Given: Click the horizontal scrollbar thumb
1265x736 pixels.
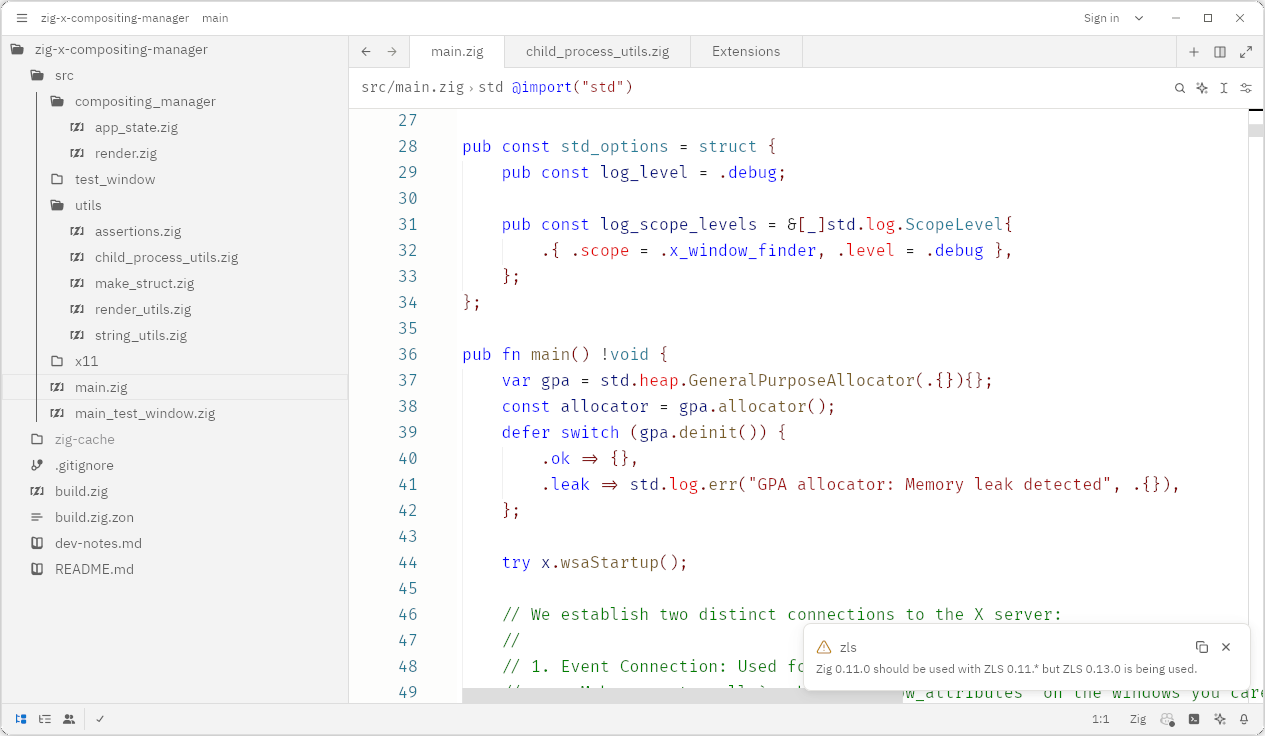Looking at the screenshot, I should pos(682,695).
